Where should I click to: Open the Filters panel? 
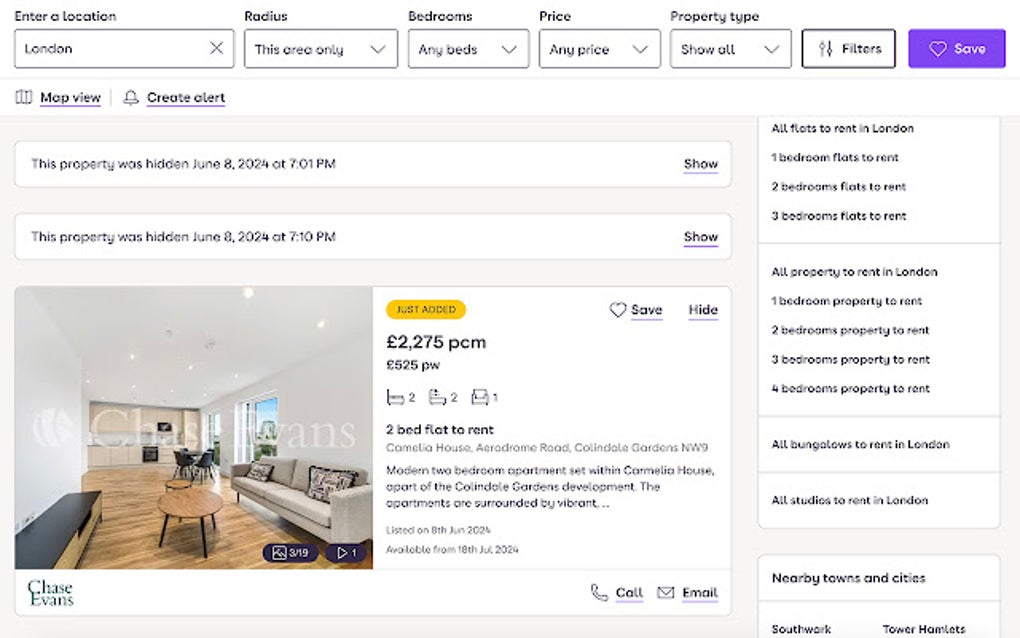pos(848,47)
